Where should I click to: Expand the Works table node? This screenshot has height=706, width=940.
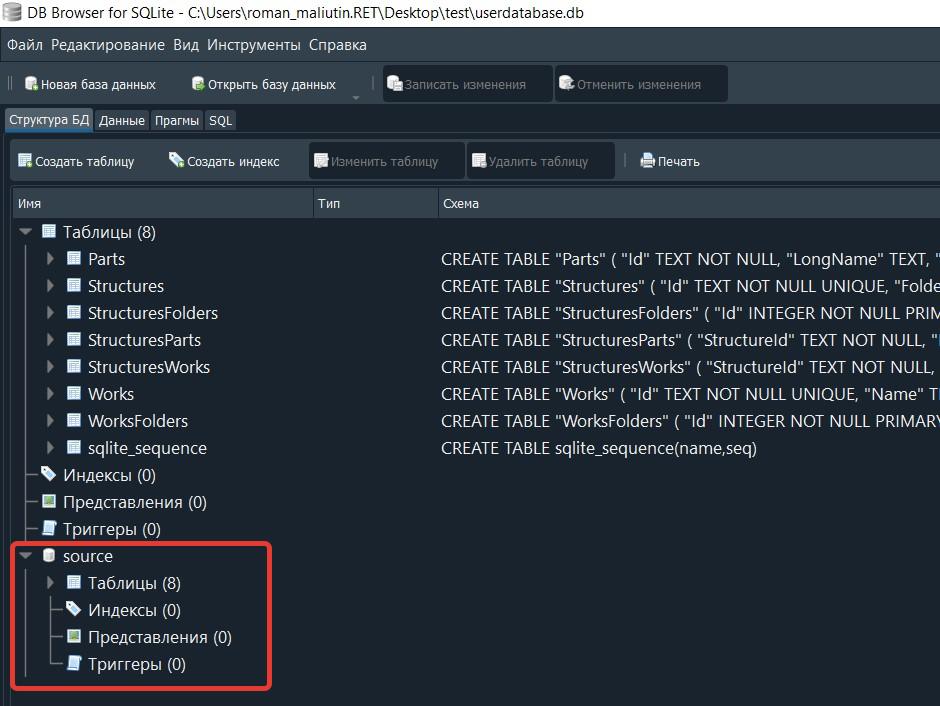click(50, 393)
